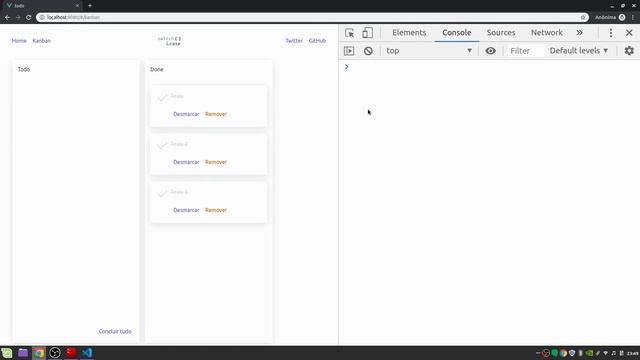Viewport: 640px width, 360px height.
Task: Go back with the browser back arrow
Action: coord(7,17)
